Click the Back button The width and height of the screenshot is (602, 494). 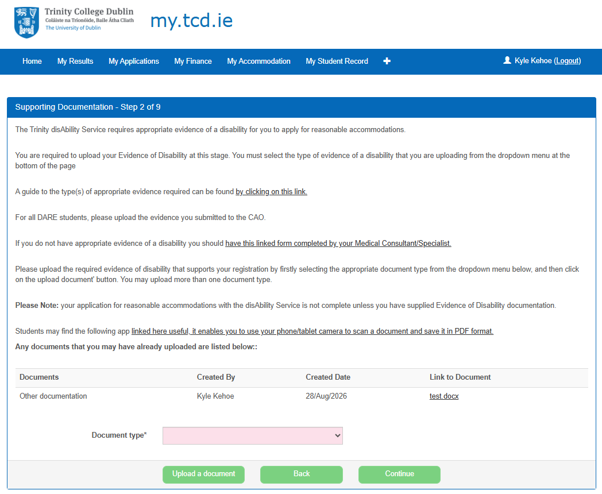(x=301, y=474)
